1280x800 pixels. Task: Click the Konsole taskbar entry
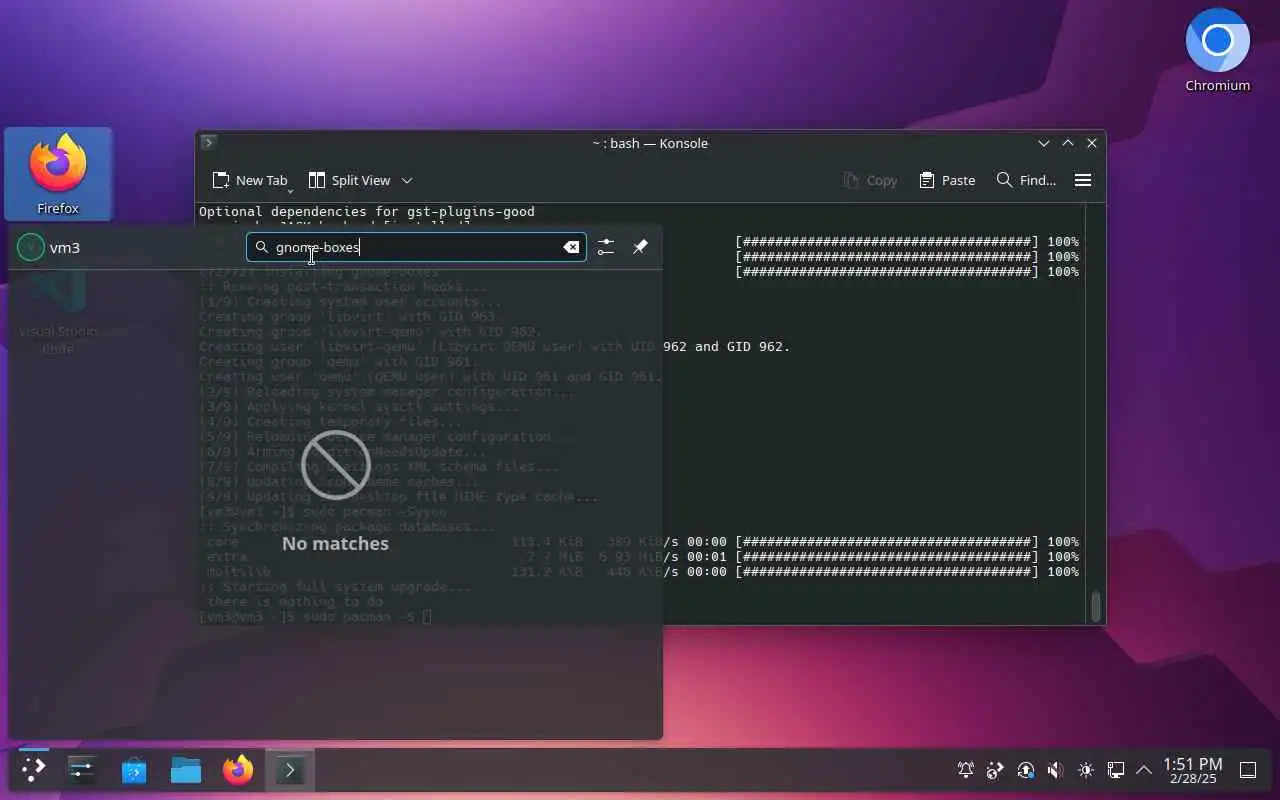290,770
